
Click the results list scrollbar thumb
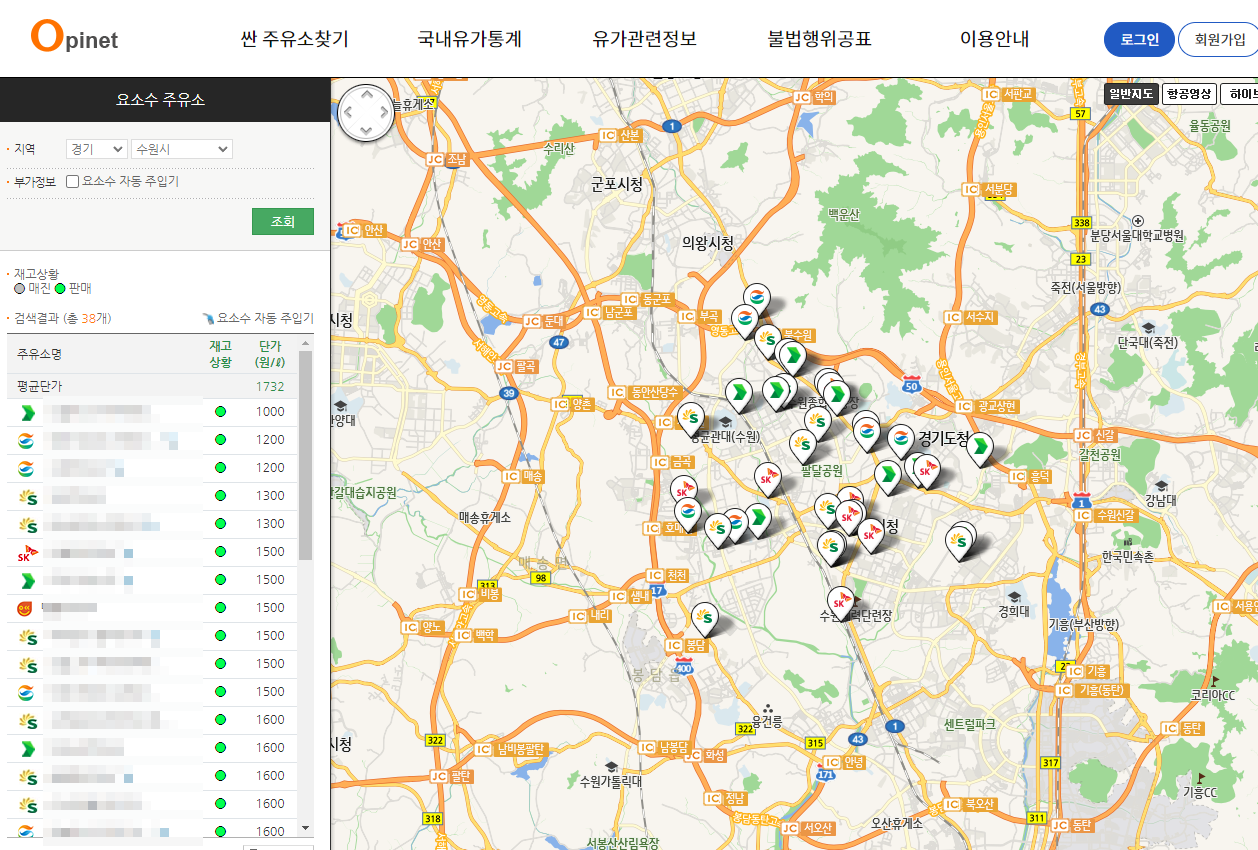point(305,455)
